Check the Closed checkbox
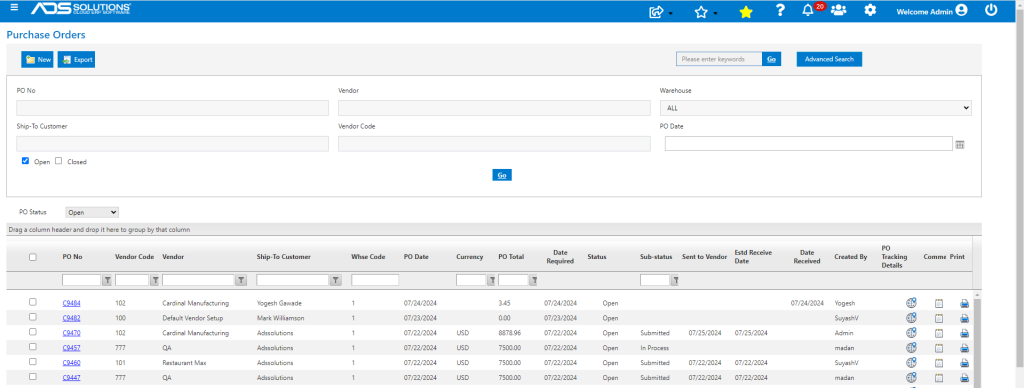This screenshot has width=1024, height=388. (58, 161)
